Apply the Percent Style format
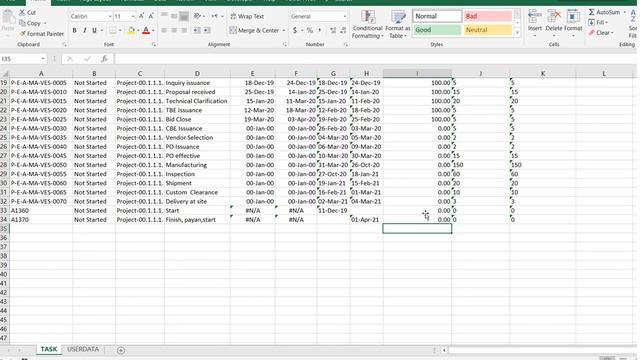 [310, 30]
